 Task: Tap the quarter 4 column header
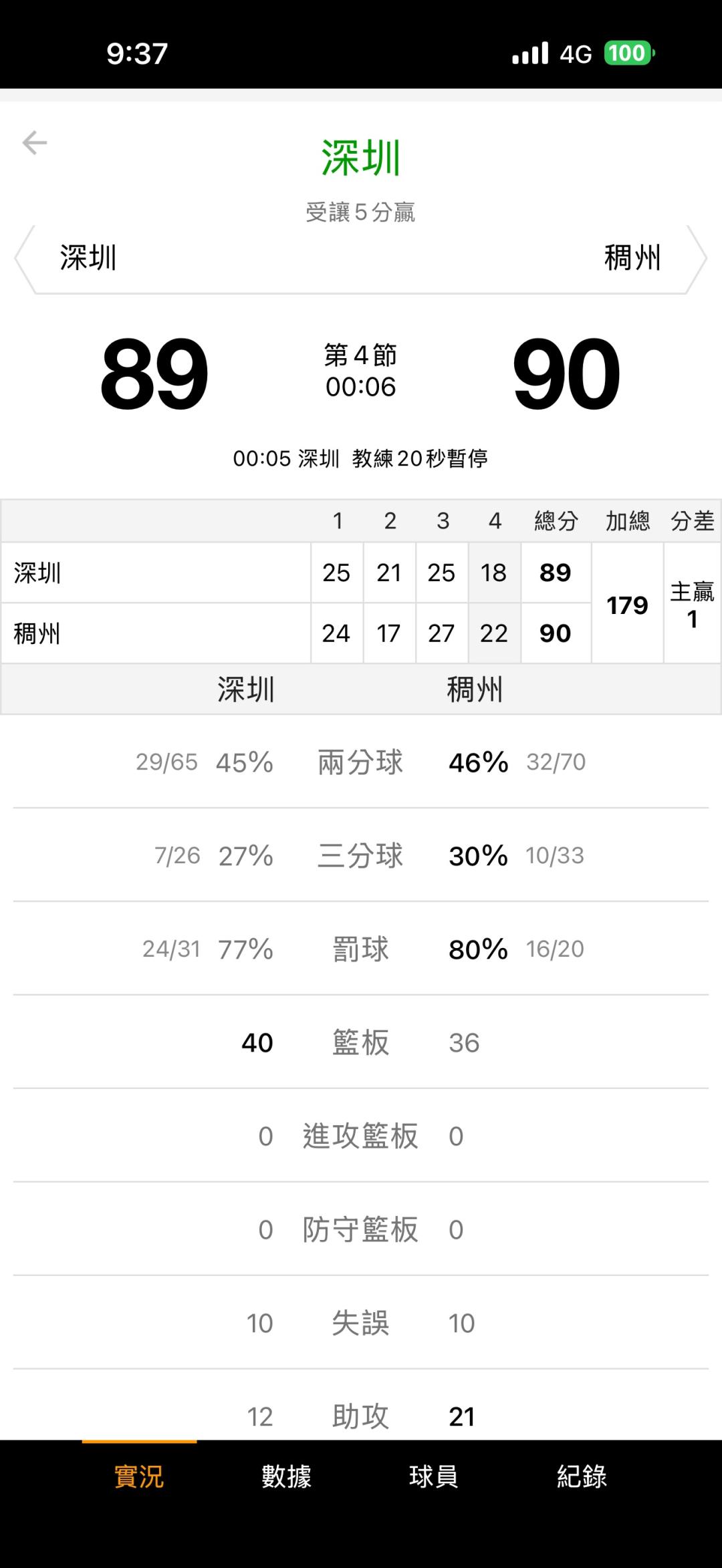point(495,521)
